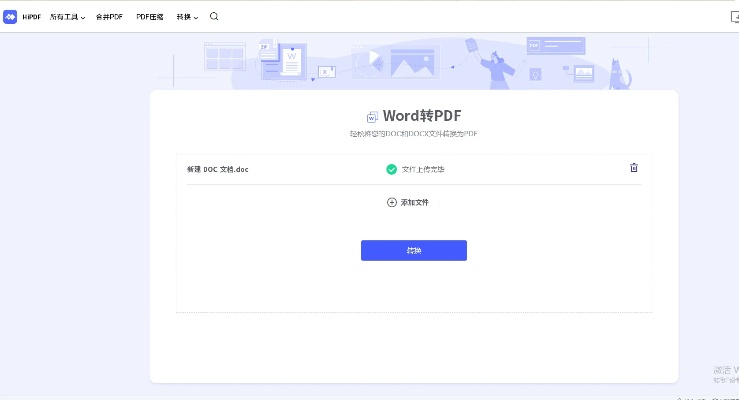
Task: Open the PDF压缩 menu item
Action: click(150, 17)
